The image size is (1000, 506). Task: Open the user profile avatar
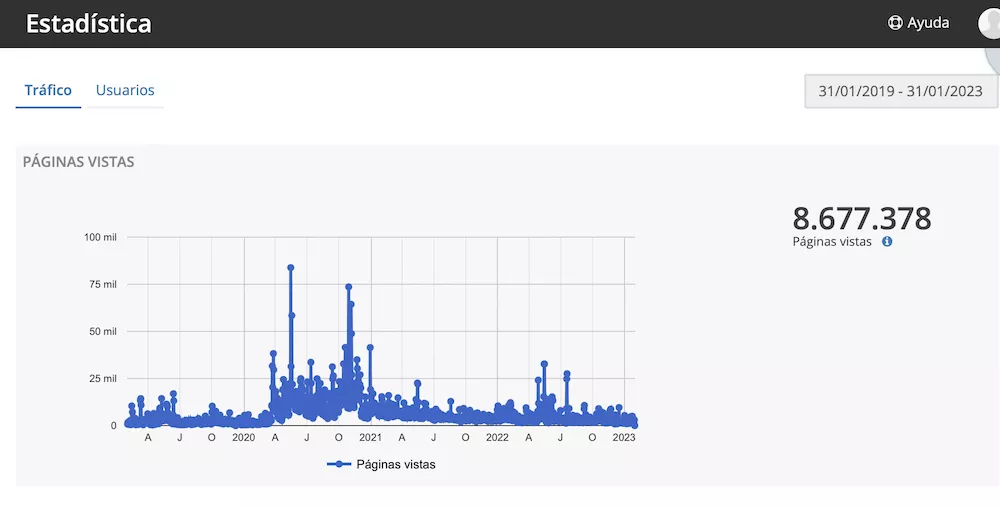(x=990, y=23)
